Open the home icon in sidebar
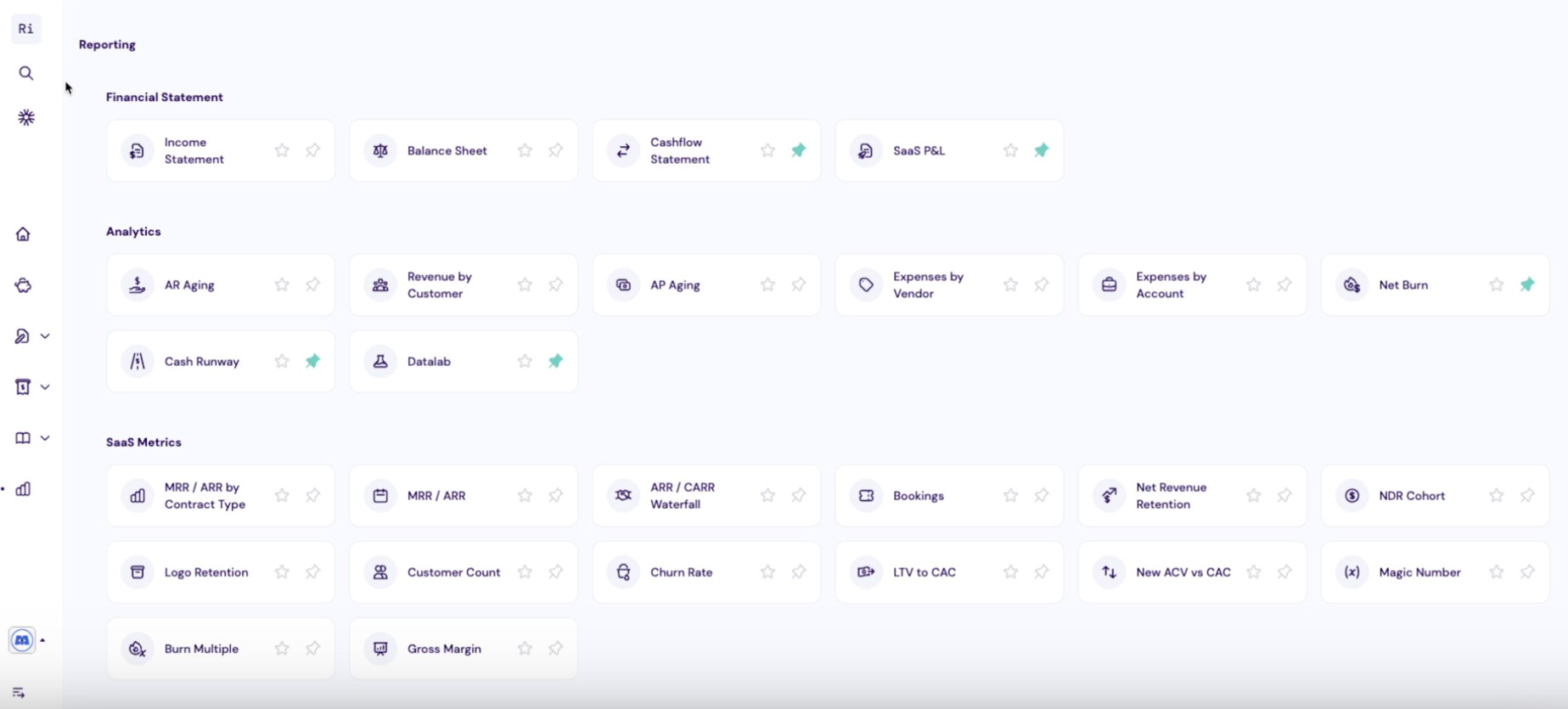 pos(23,234)
